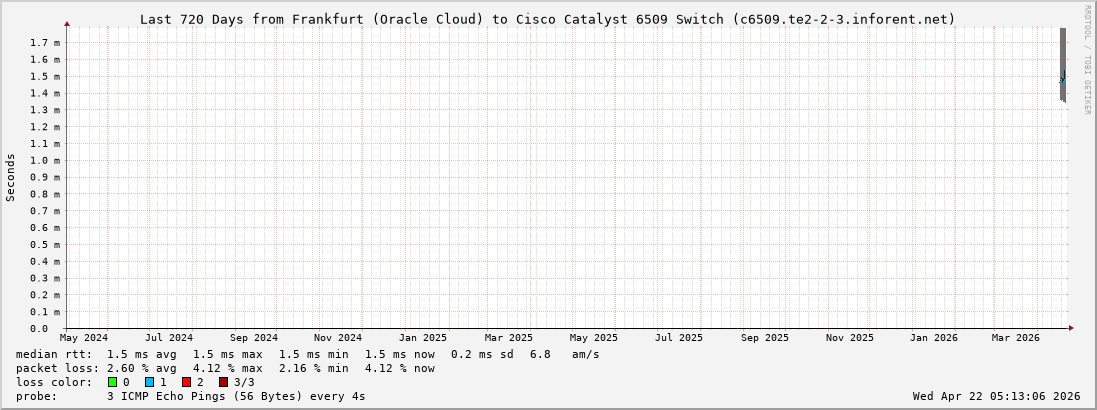This screenshot has height=410, width=1097.
Task: Select the Jan 2026 time axis label
Action: tap(933, 338)
